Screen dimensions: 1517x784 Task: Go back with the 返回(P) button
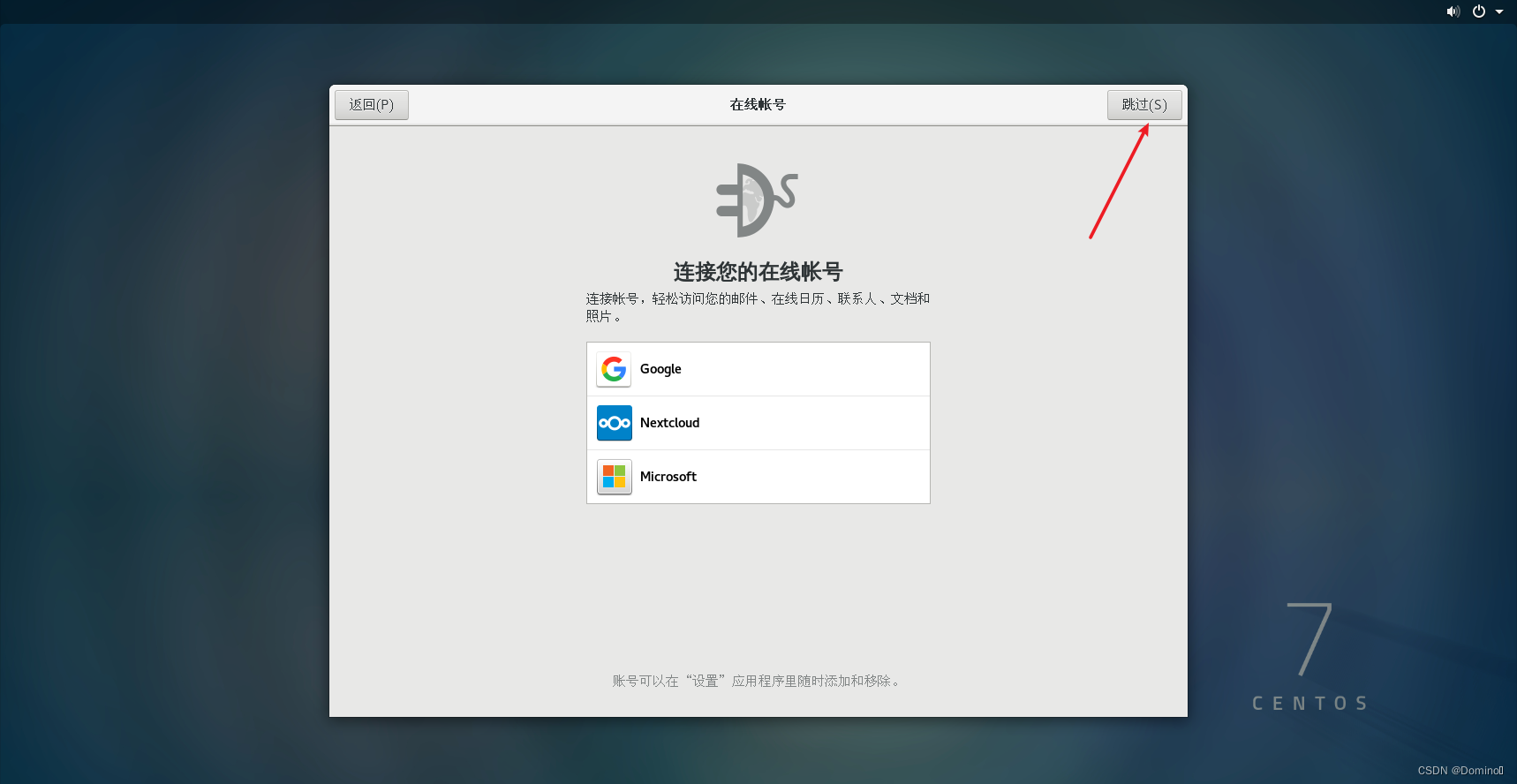click(x=372, y=104)
